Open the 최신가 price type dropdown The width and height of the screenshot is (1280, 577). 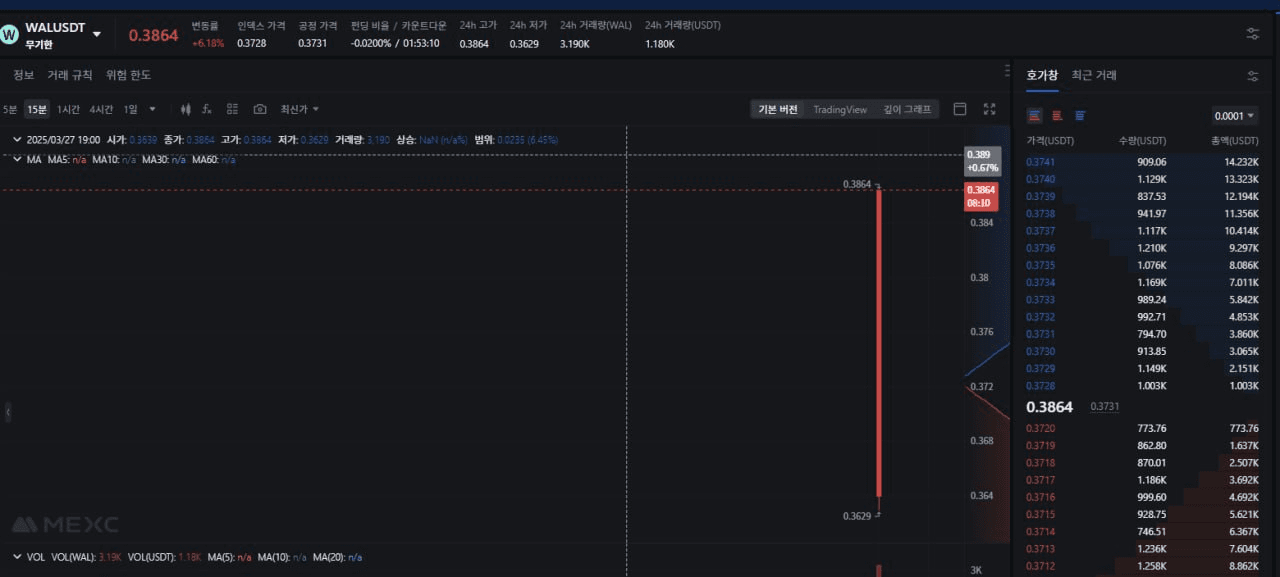299,109
